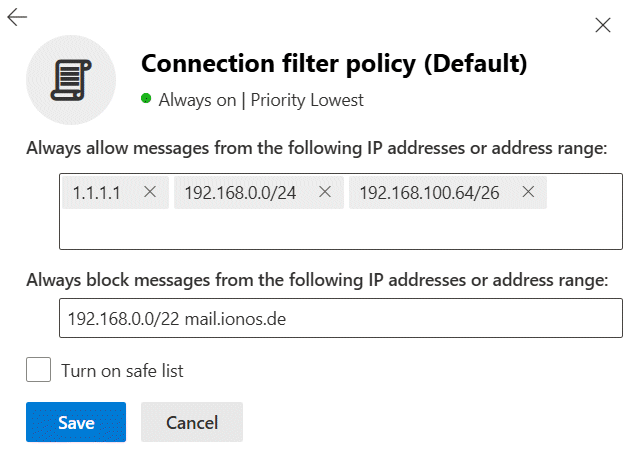Screen dimensions: 633x453
Task: Click the Turn on safe list label
Action: (x=122, y=371)
